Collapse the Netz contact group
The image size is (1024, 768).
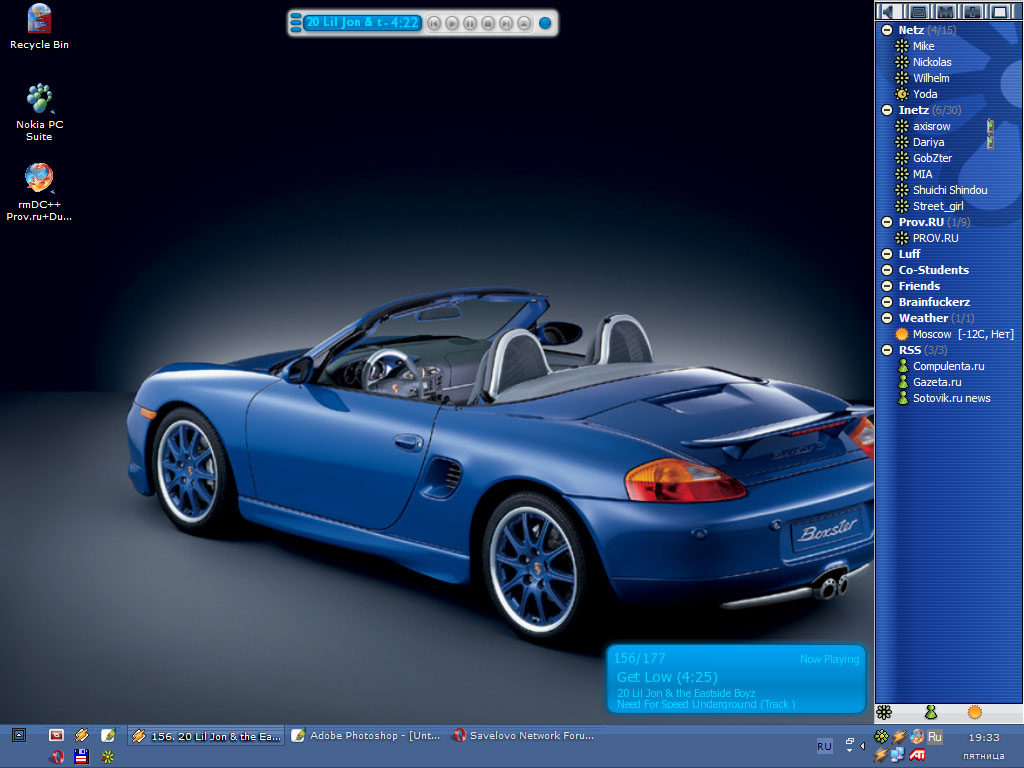[x=887, y=30]
